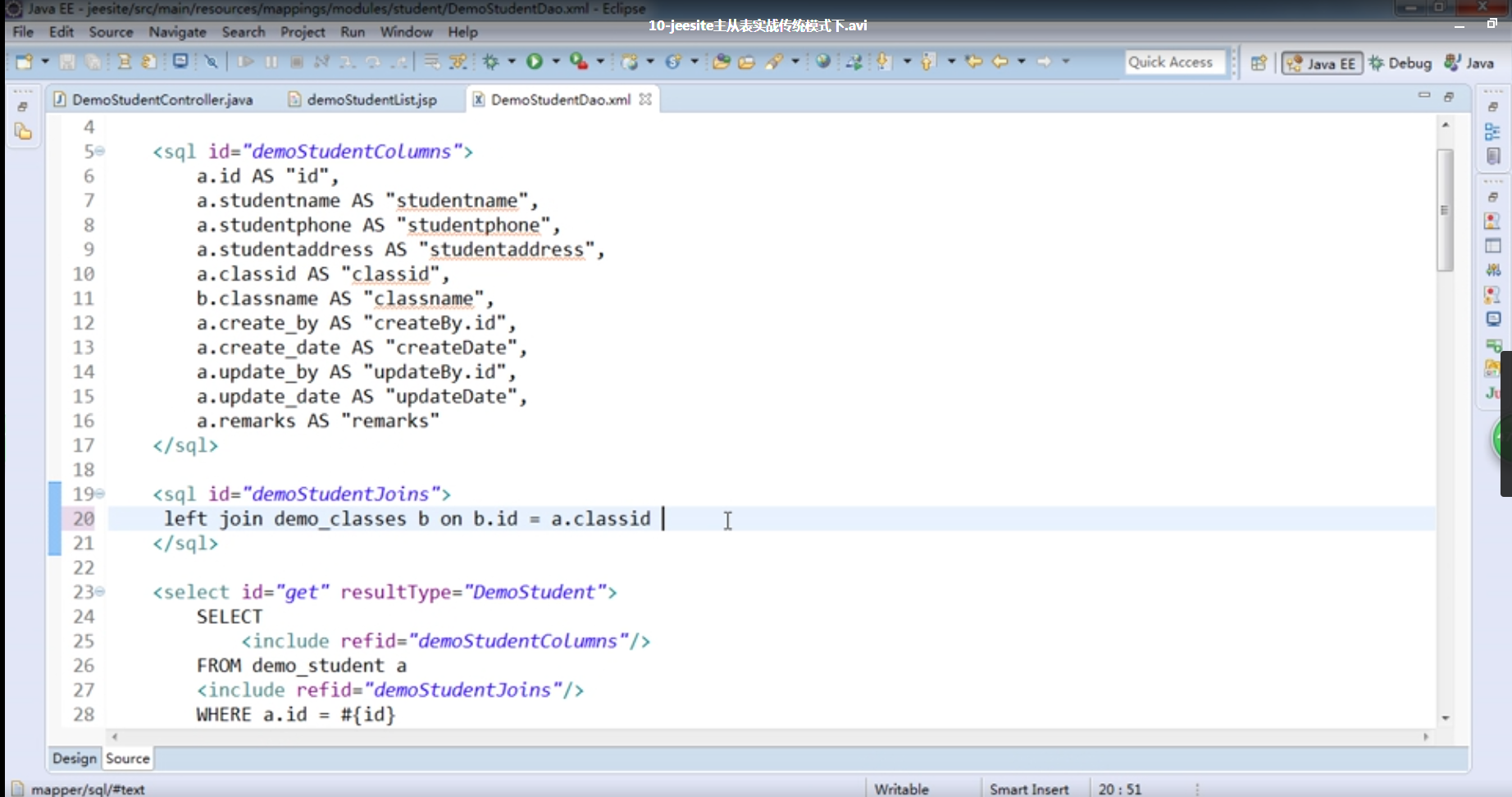The image size is (1512, 797).
Task: Click inside the Quick Access field
Action: (x=1175, y=62)
